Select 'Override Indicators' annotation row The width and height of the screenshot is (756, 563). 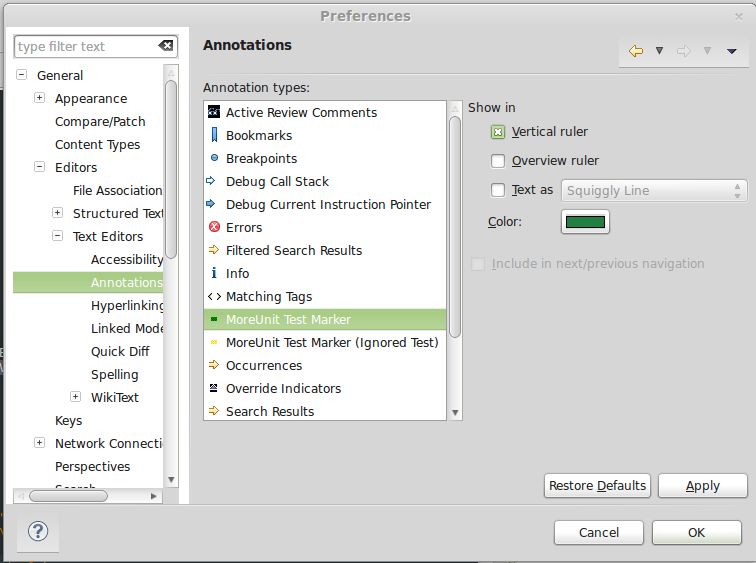[x=325, y=388]
